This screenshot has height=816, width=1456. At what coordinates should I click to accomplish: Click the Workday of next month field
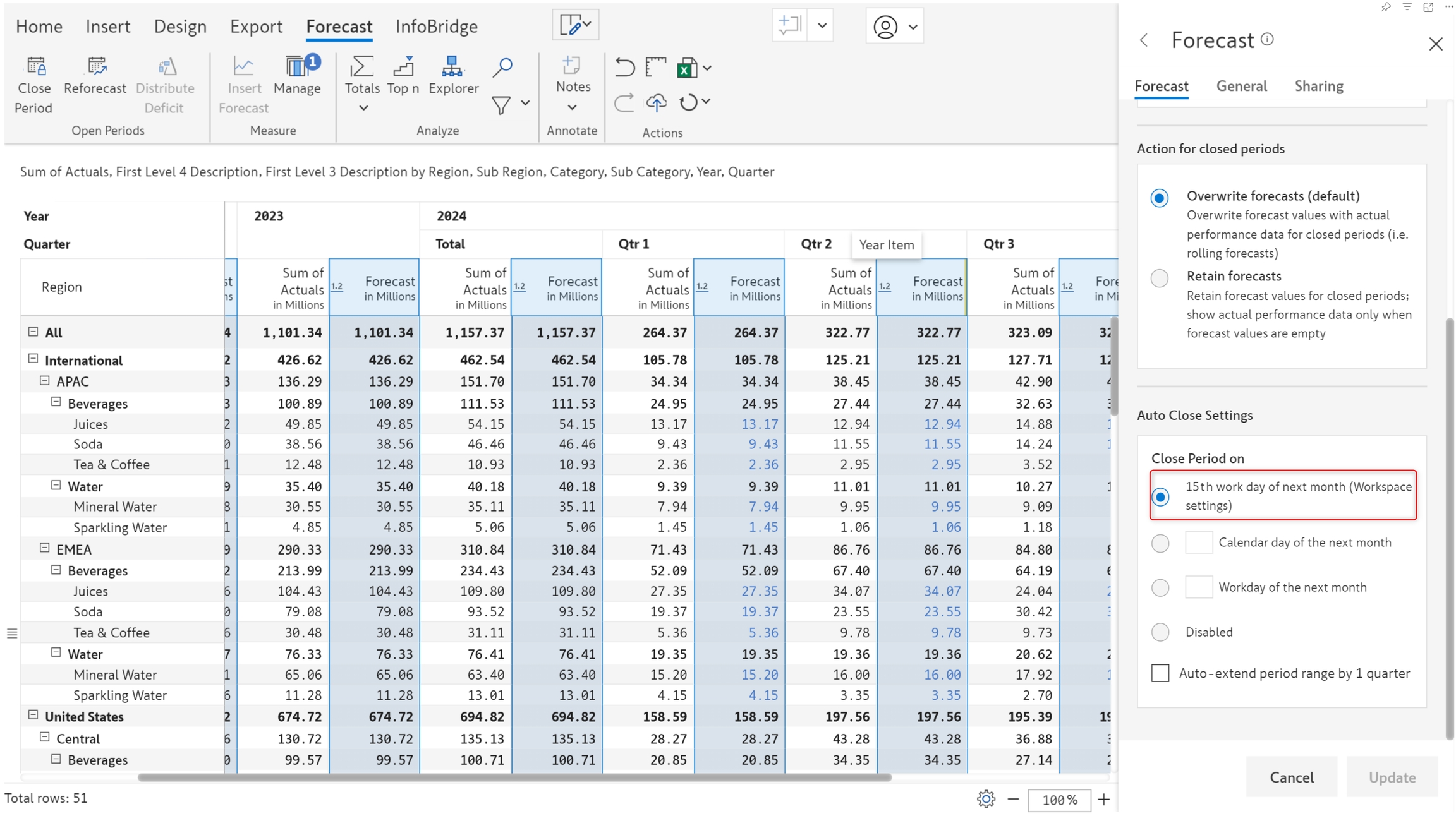click(x=1198, y=587)
